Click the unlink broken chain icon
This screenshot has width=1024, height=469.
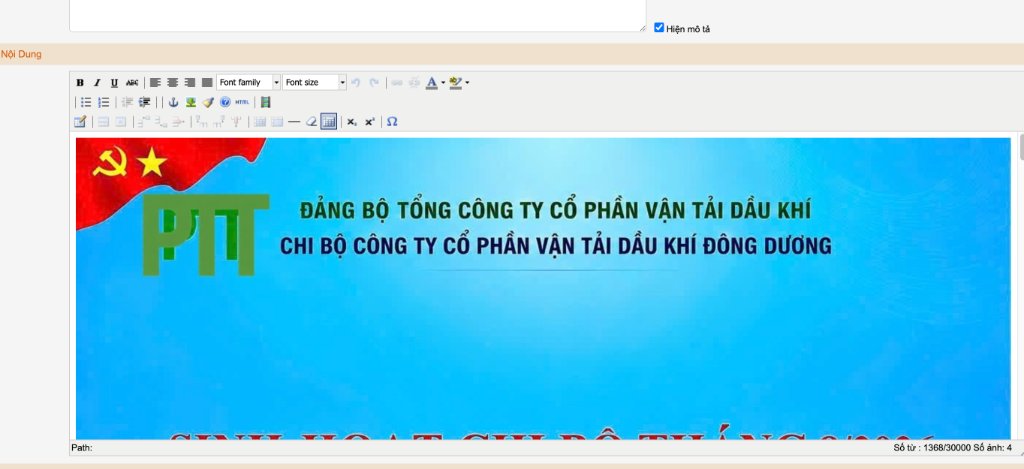tap(414, 83)
